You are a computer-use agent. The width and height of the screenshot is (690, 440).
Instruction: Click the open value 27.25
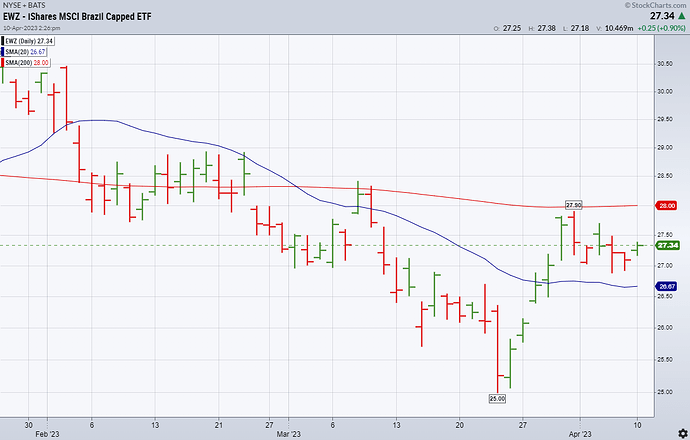512,28
